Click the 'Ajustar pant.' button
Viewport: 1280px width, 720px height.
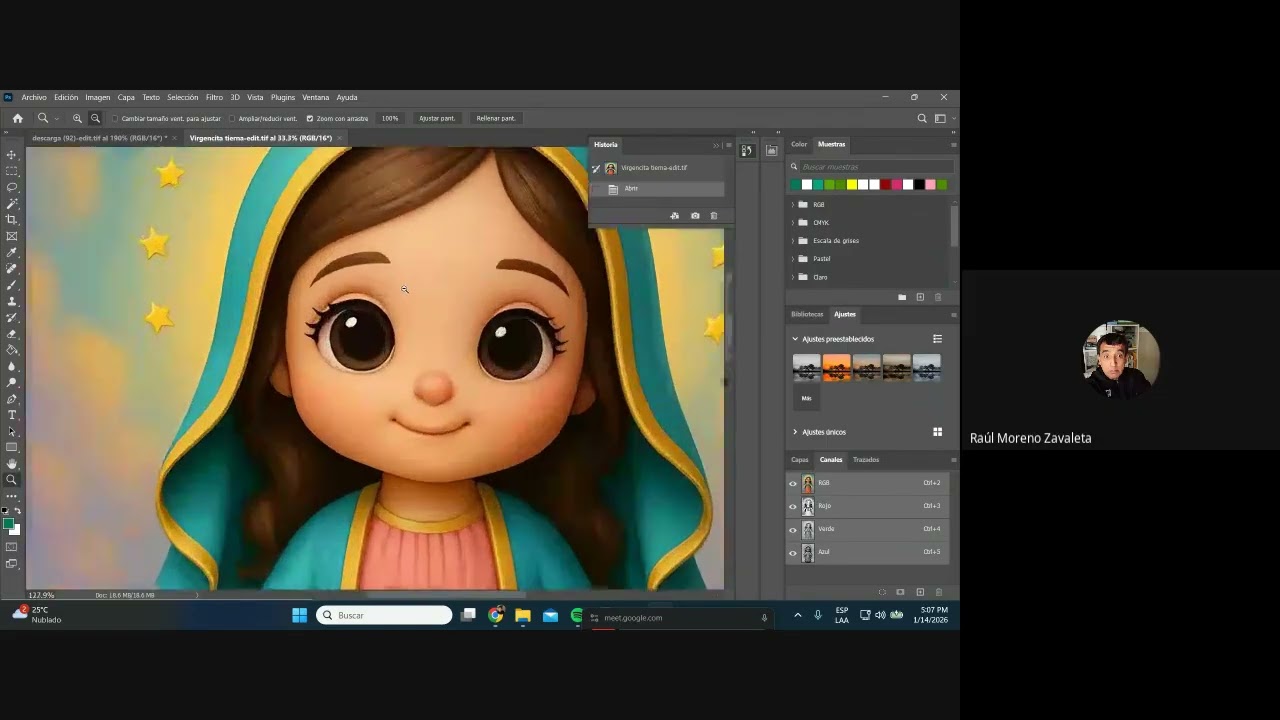click(437, 118)
